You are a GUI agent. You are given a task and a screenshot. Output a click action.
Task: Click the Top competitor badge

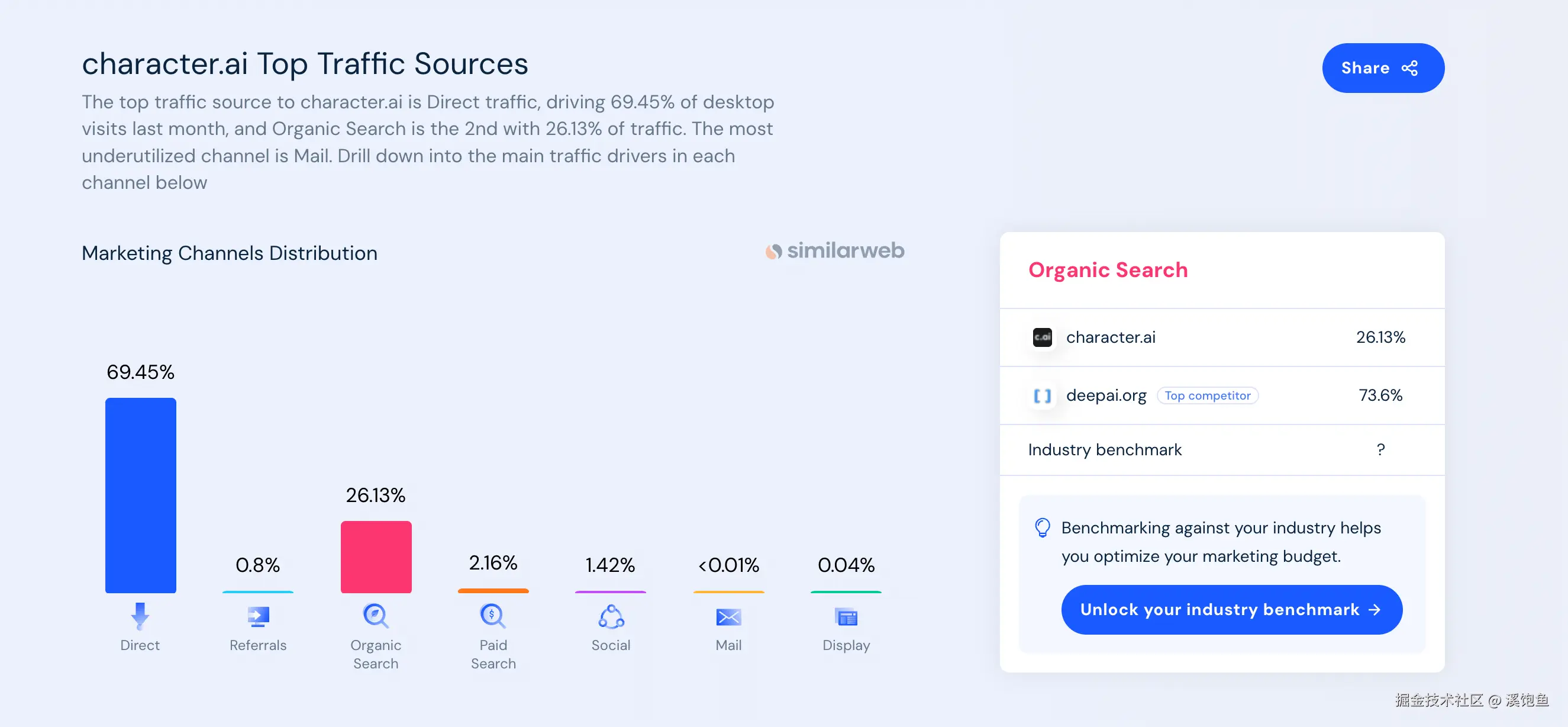click(x=1207, y=395)
